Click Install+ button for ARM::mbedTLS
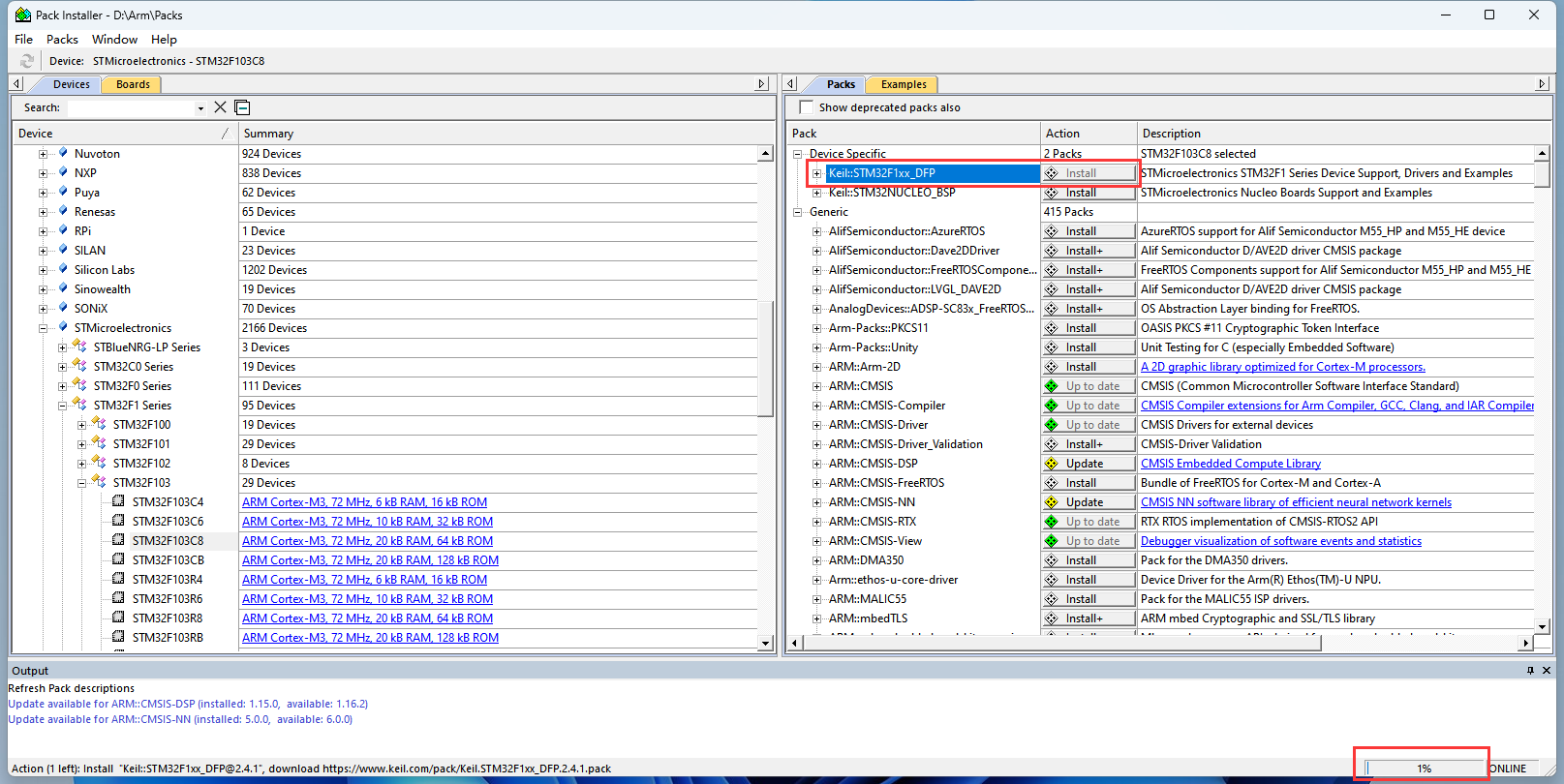 pyautogui.click(x=1089, y=618)
